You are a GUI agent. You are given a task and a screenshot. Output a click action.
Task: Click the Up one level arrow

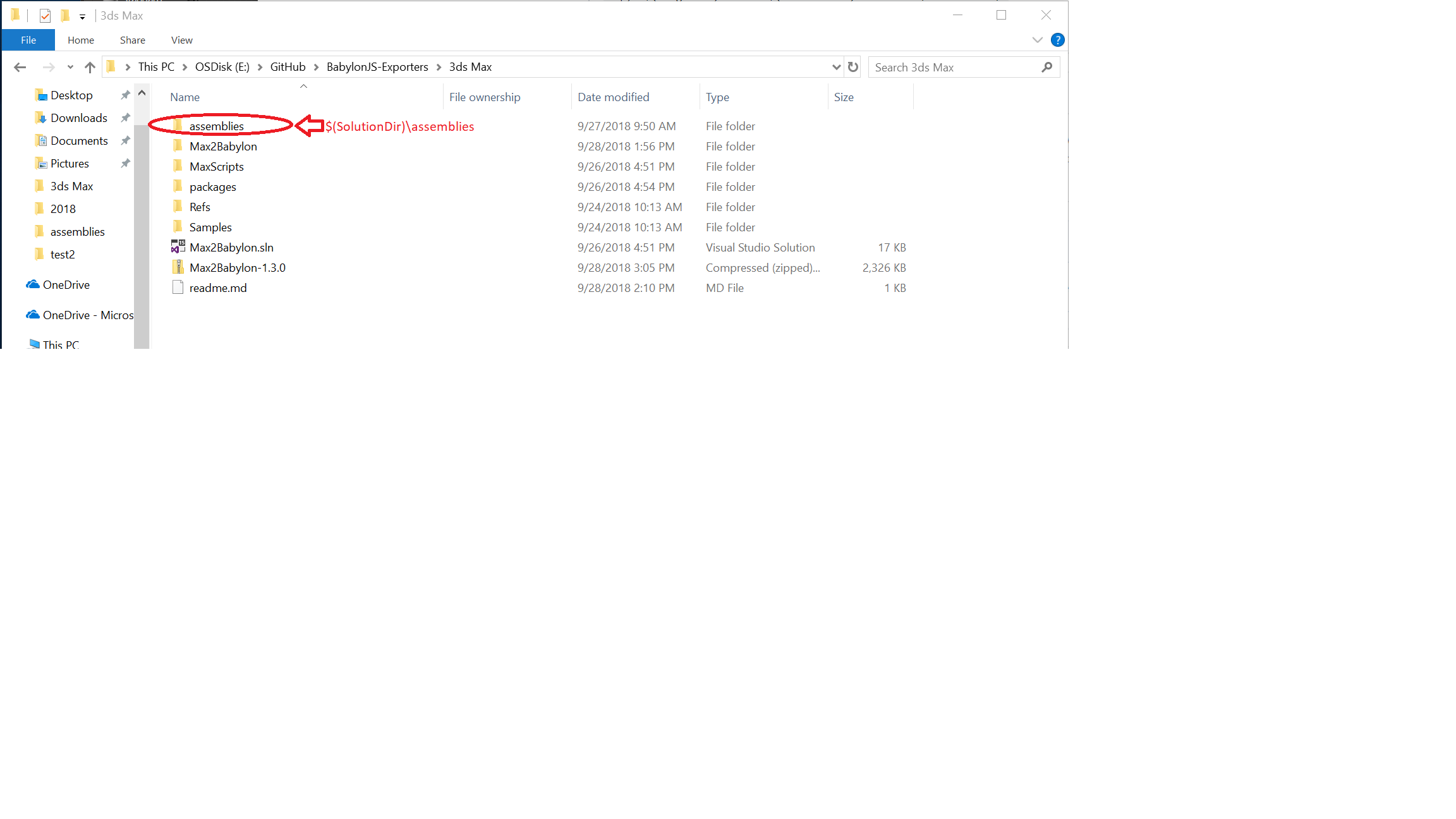pyautogui.click(x=90, y=67)
